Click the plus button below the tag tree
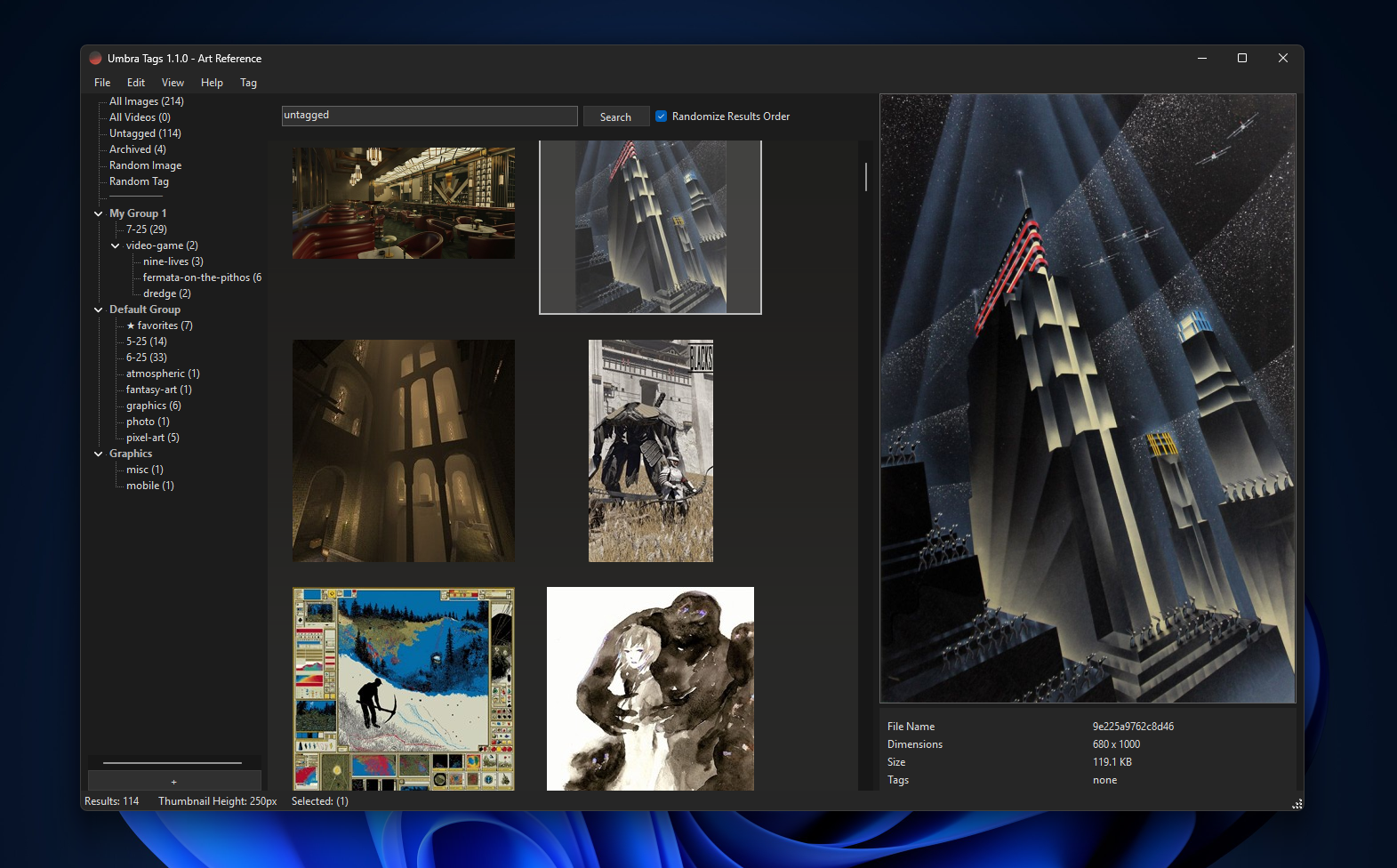 click(174, 782)
